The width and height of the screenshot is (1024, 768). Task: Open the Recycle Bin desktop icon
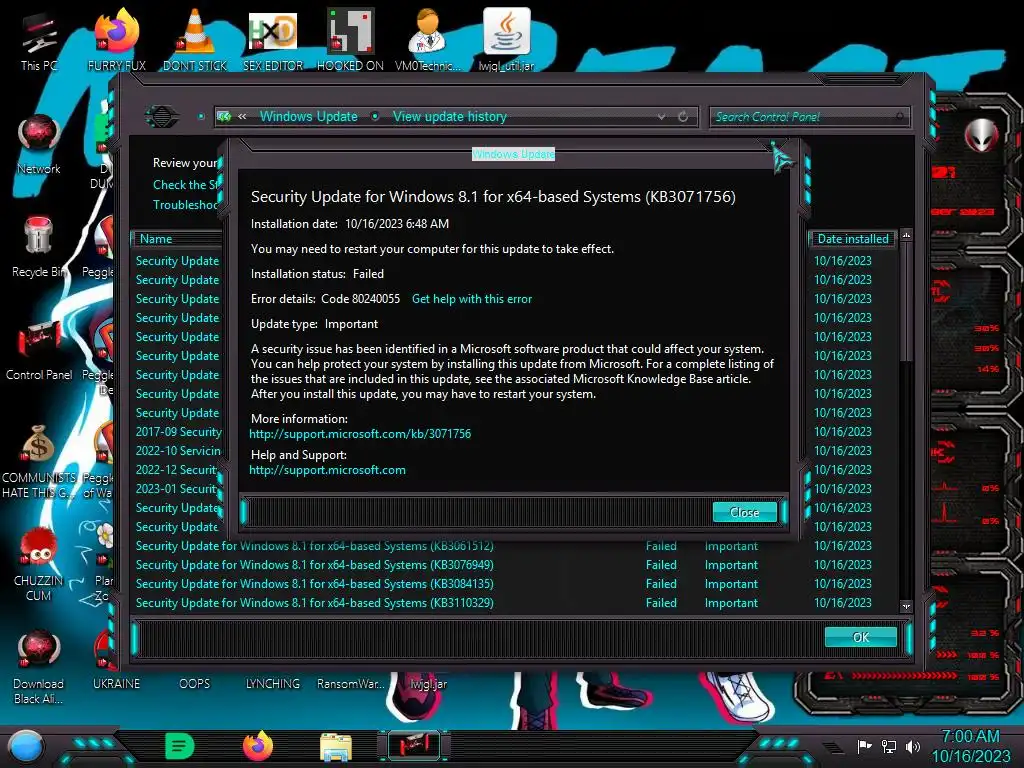[39, 245]
